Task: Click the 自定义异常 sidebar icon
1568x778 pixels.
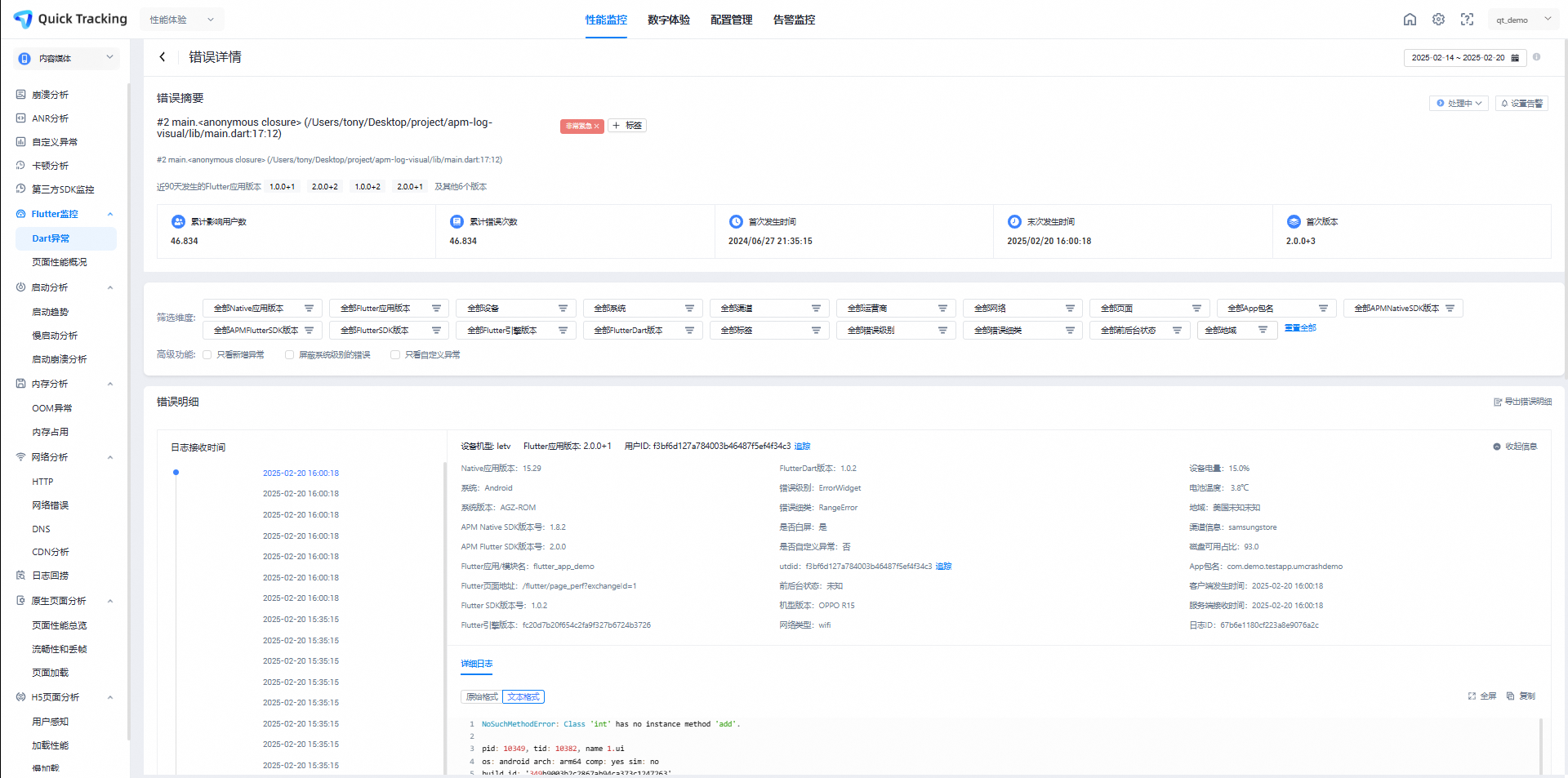Action: tap(21, 142)
